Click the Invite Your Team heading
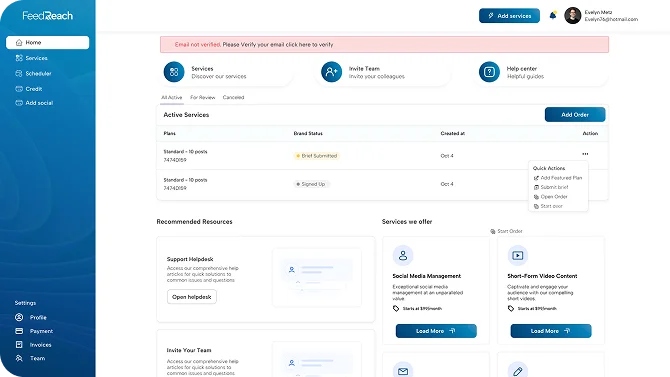Image resolution: width=670 pixels, height=377 pixels. (189, 350)
